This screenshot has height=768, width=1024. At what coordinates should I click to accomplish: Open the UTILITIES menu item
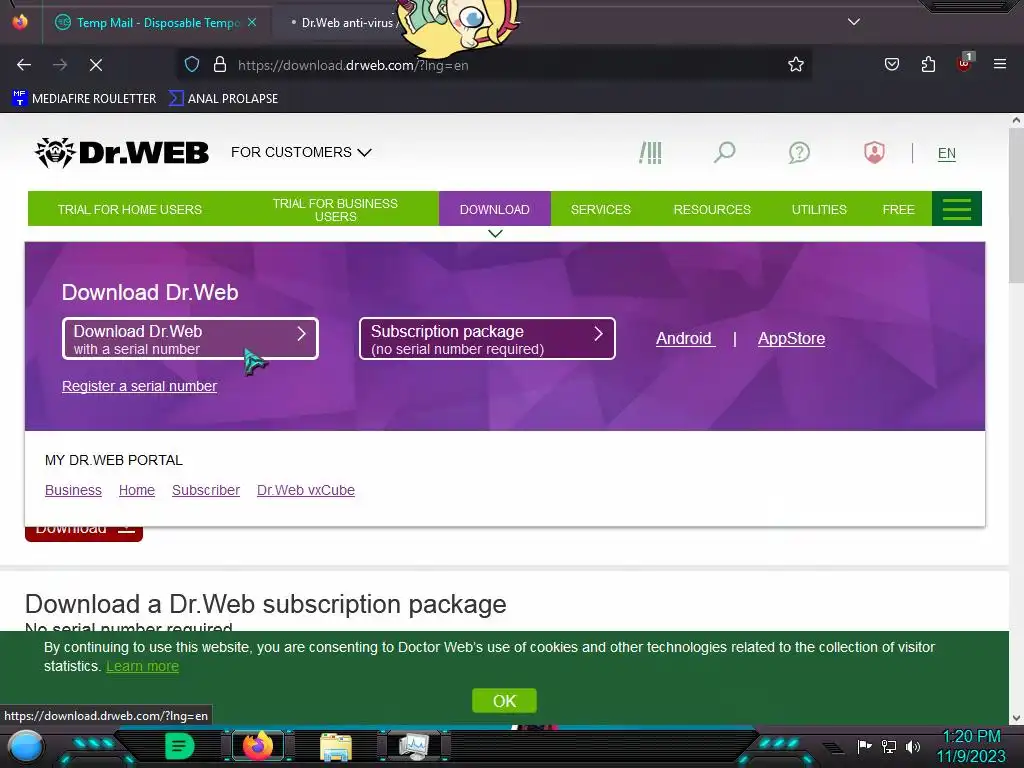click(819, 210)
